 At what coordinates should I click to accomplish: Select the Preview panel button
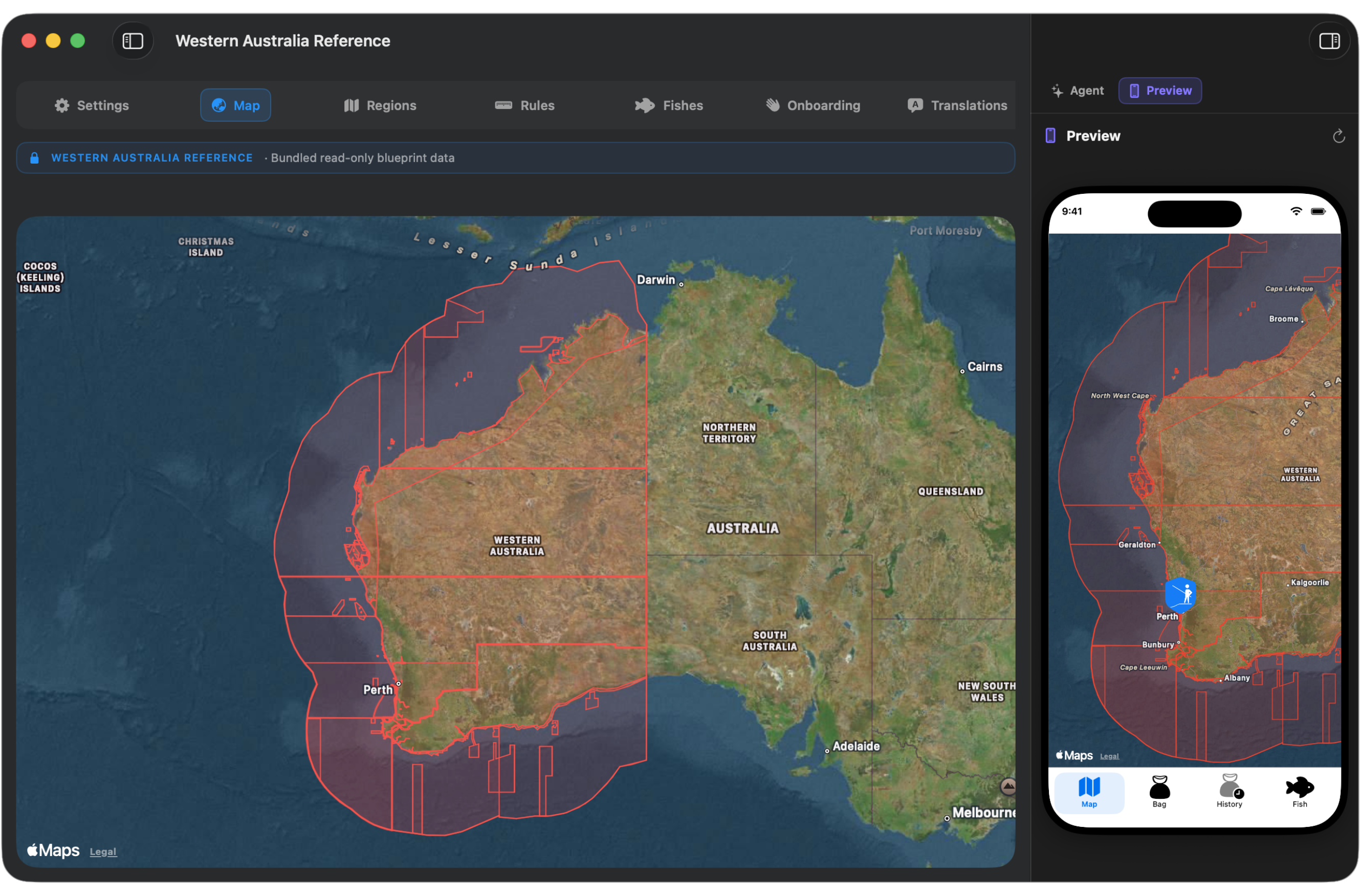pyautogui.click(x=1160, y=91)
